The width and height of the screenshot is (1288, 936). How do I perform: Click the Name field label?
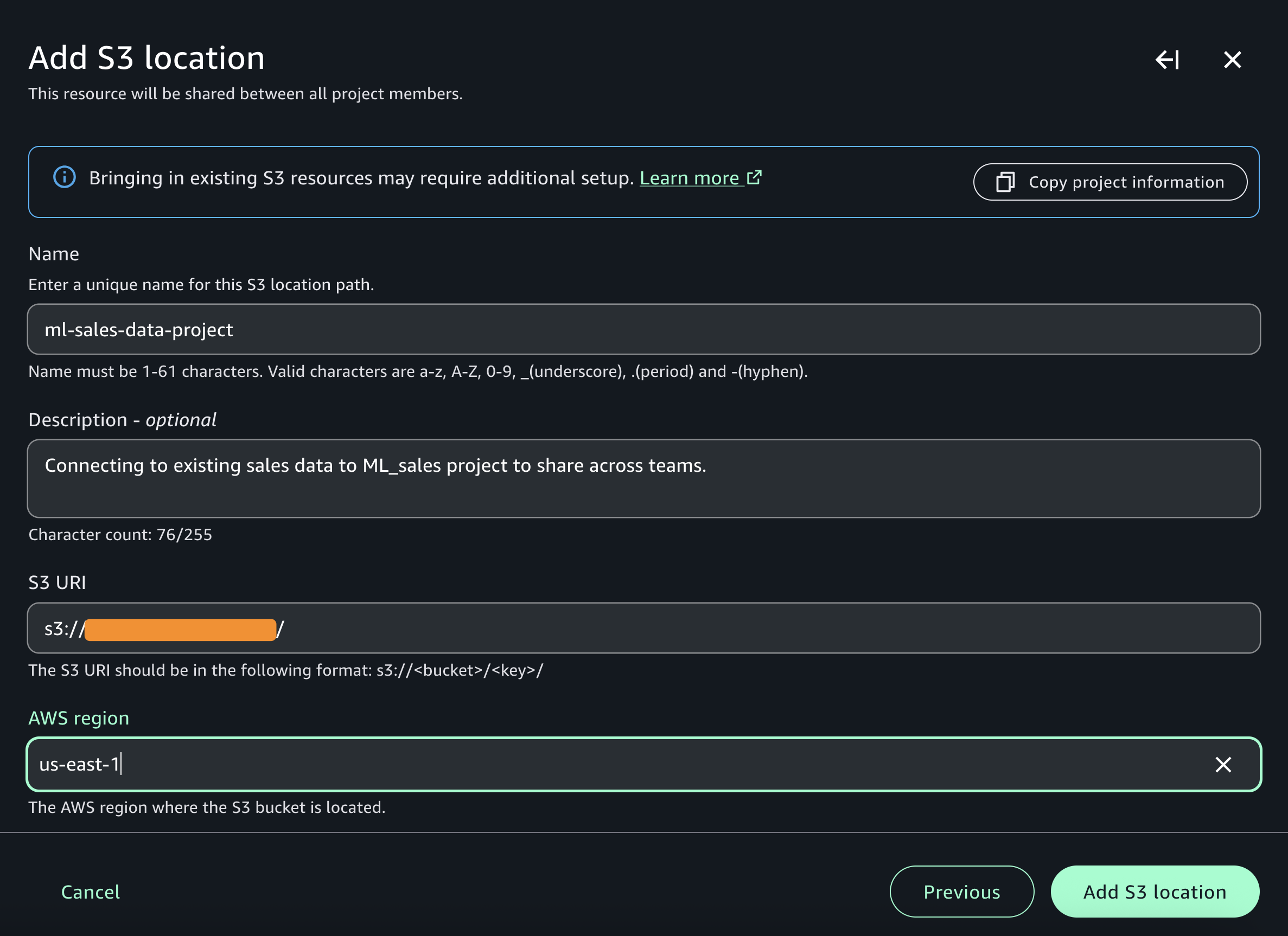[54, 254]
